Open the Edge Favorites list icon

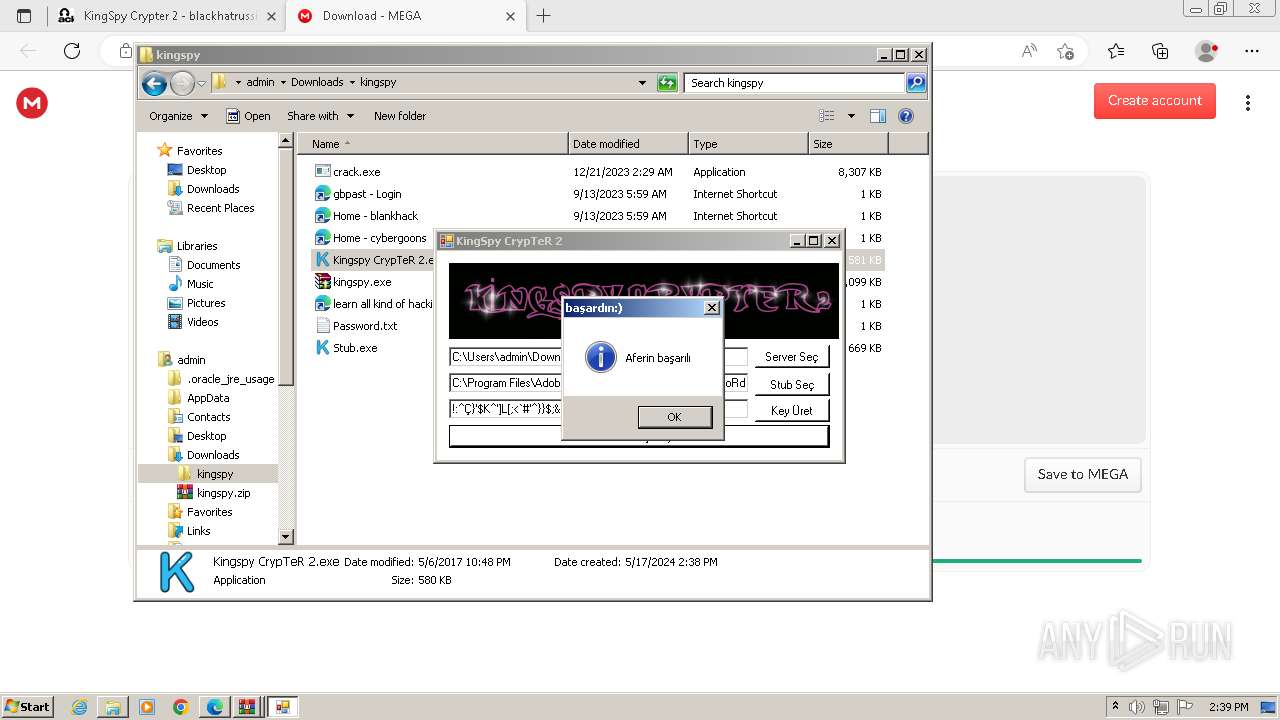(1116, 51)
